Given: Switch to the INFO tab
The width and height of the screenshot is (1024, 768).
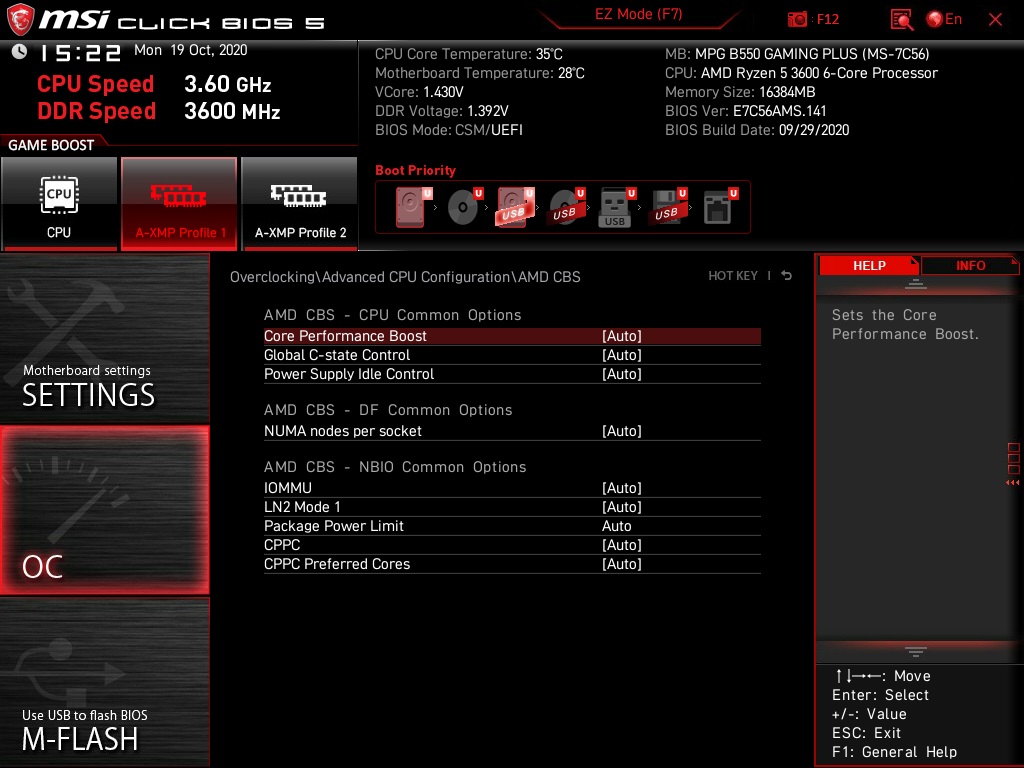Looking at the screenshot, I should coord(970,265).
